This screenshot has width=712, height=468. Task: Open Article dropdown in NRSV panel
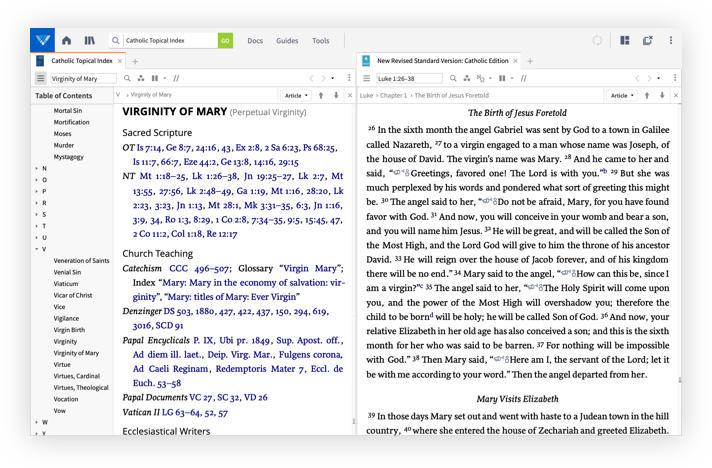[622, 95]
